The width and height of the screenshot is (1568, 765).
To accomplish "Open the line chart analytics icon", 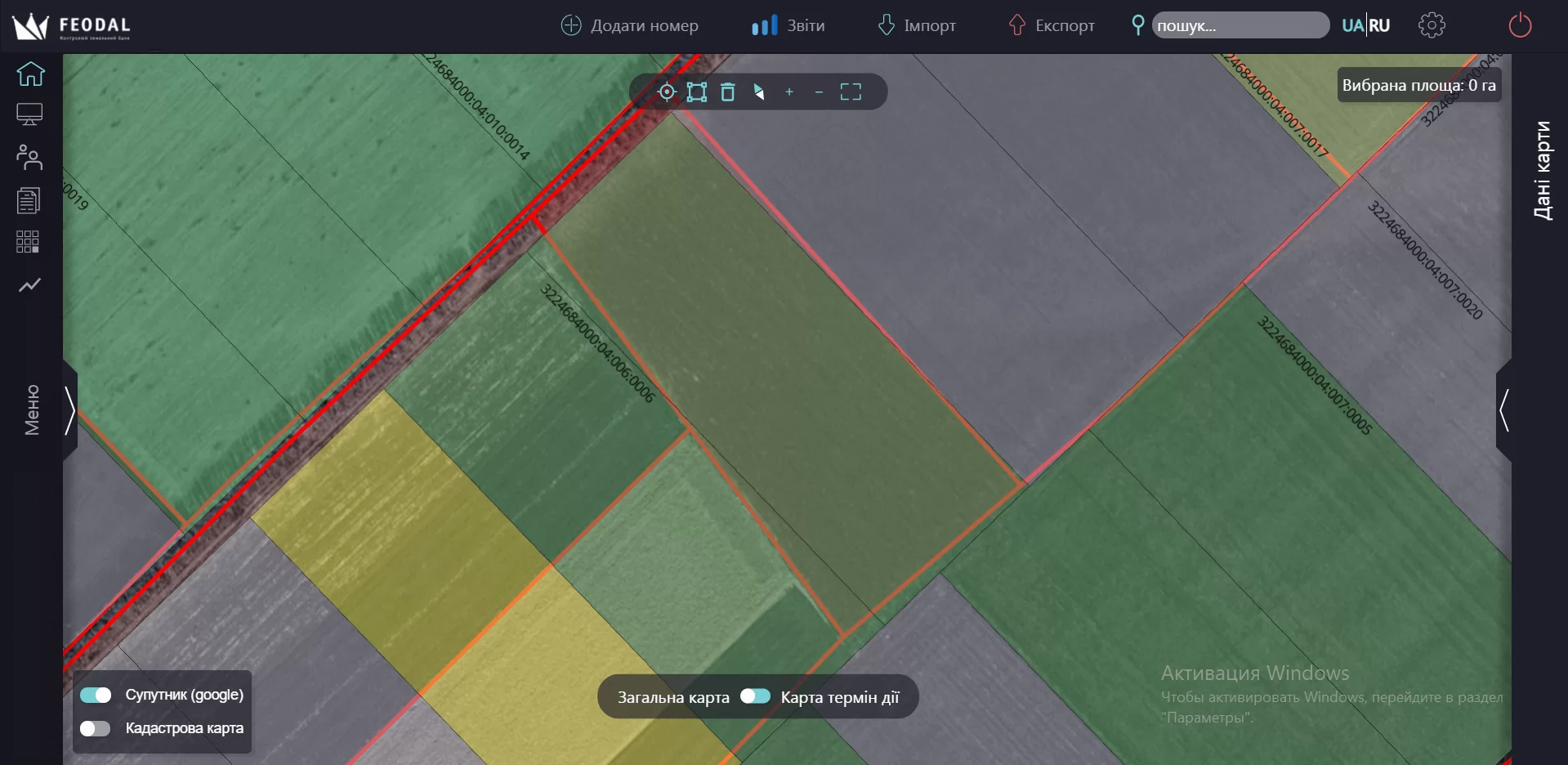I will pos(29,285).
